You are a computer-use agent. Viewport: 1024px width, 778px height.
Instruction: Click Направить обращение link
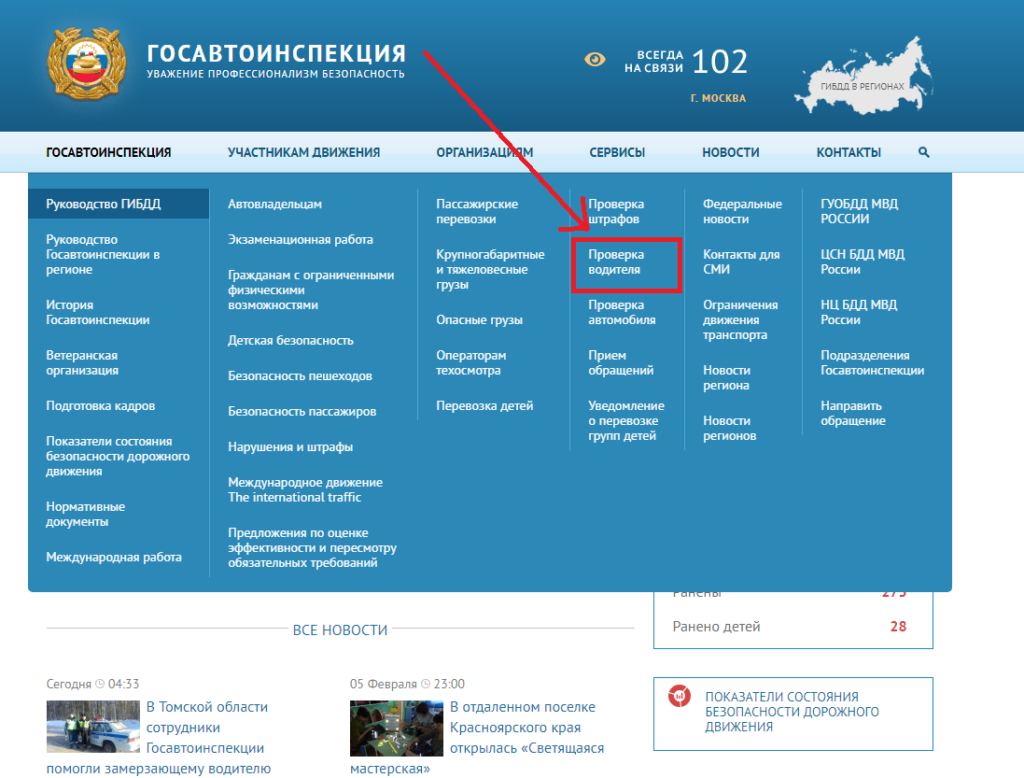coord(853,413)
